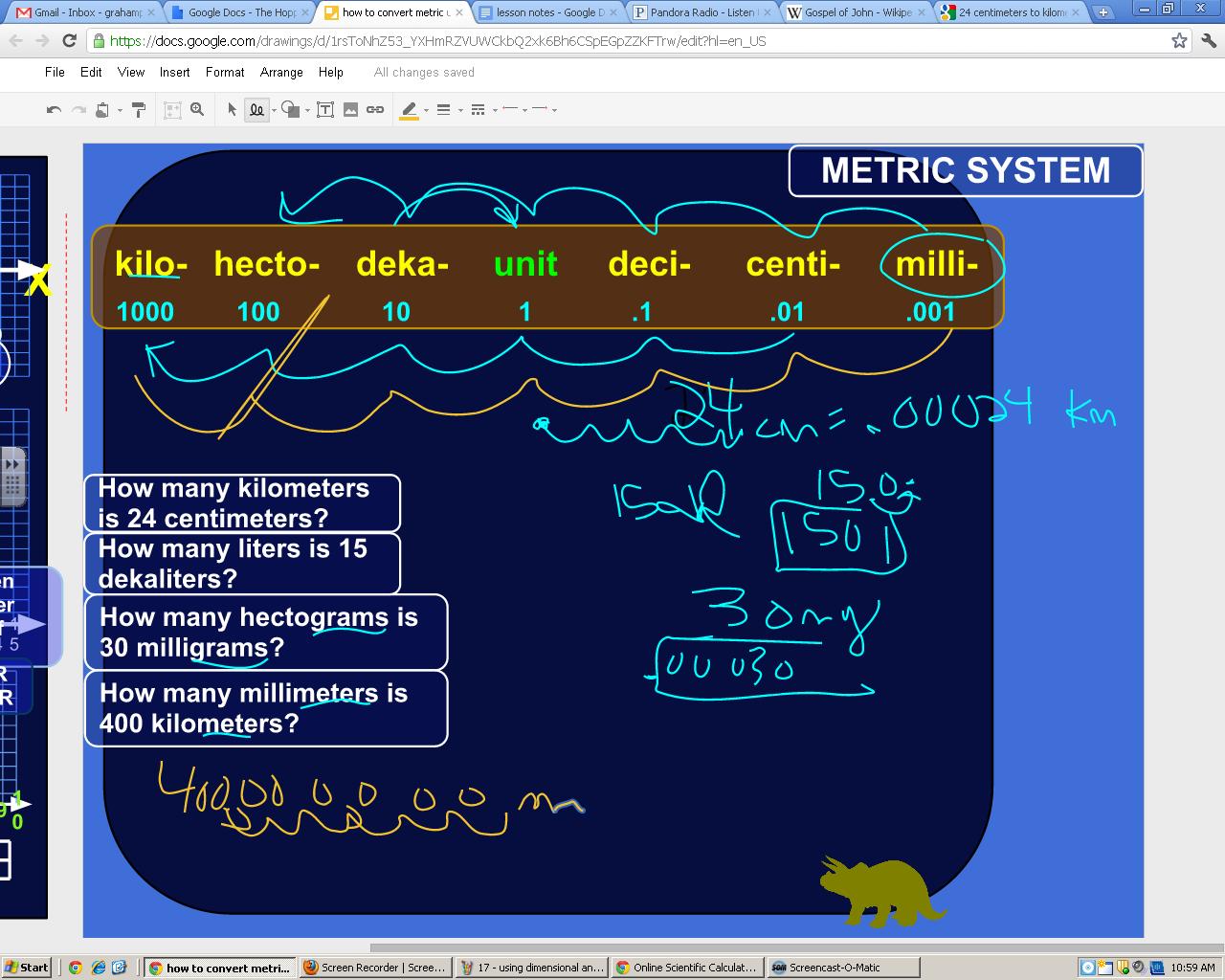The height and width of the screenshot is (980, 1225).
Task: Click the Line start arrow style icon
Action: [x=510, y=110]
